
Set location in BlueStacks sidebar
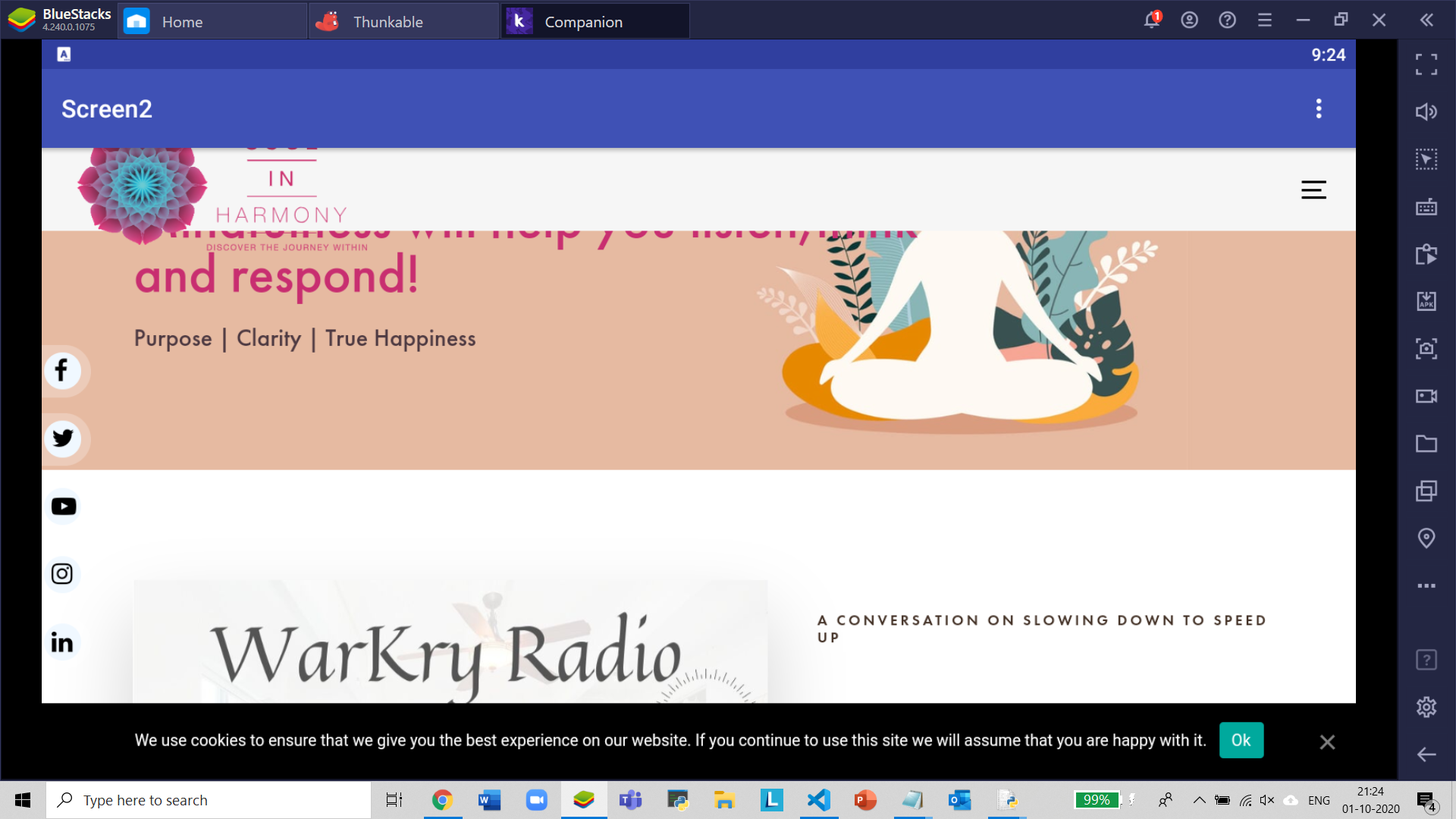pyautogui.click(x=1426, y=538)
